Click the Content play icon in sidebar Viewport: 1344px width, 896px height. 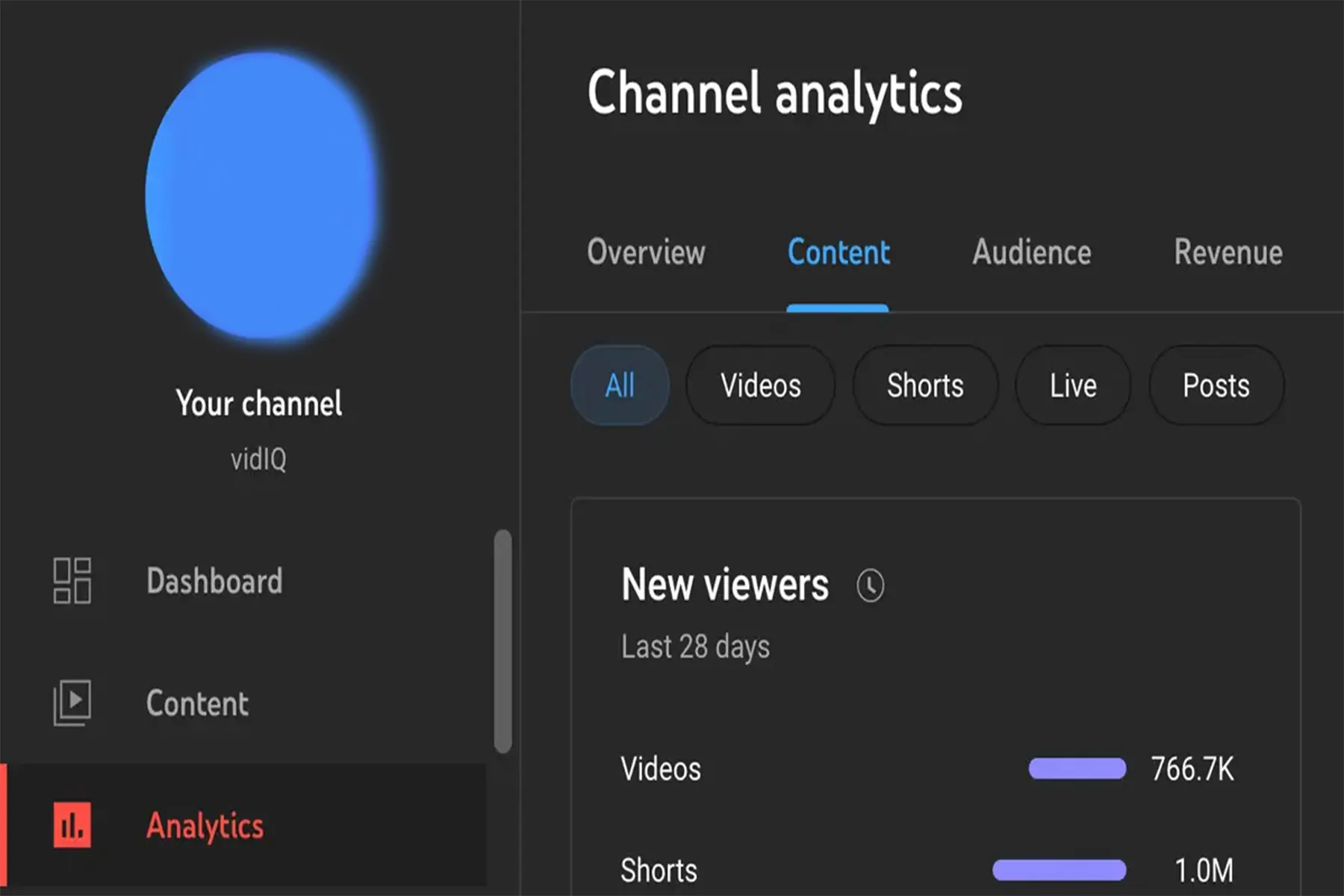[72, 703]
